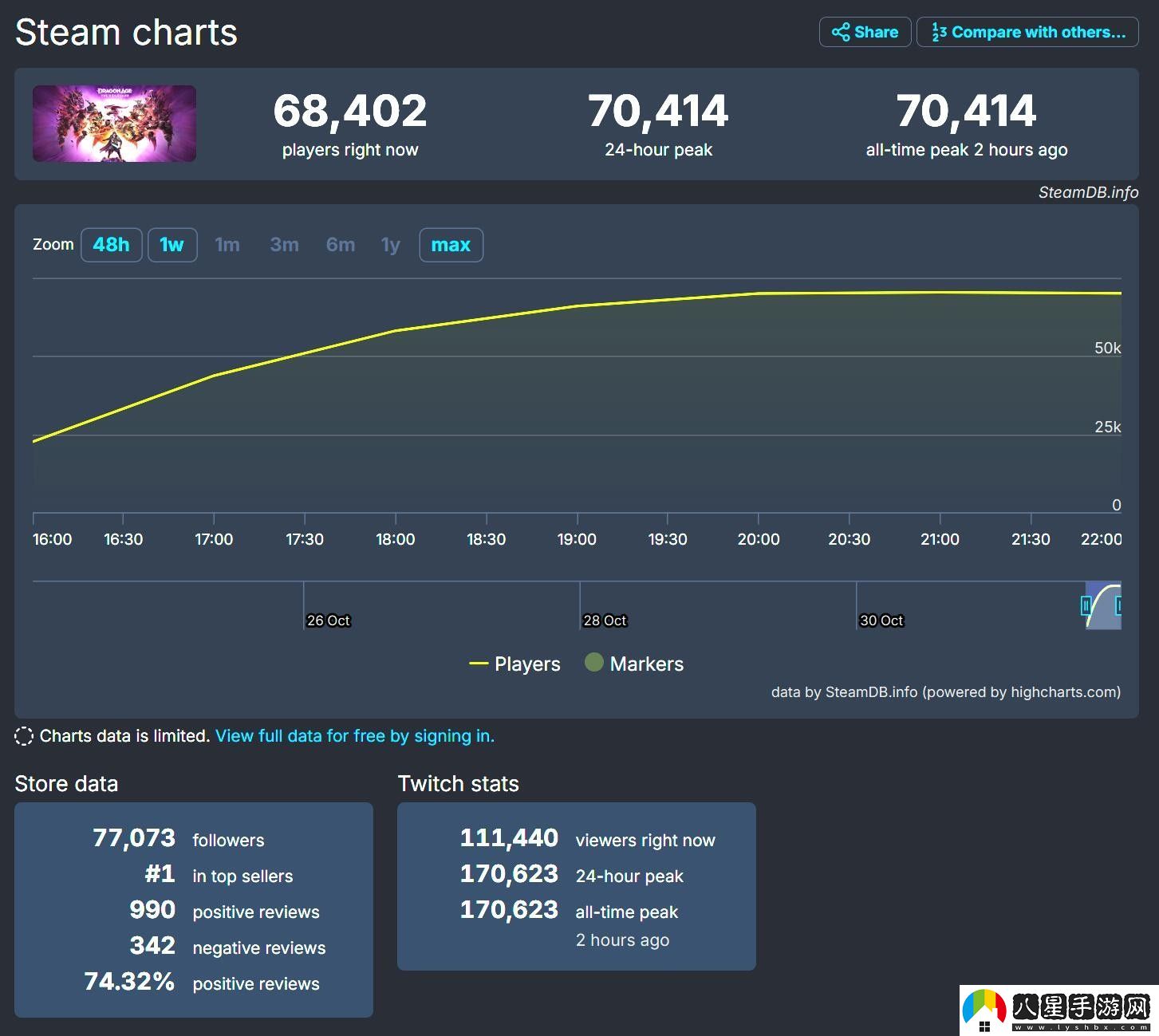The width and height of the screenshot is (1159, 1036).
Task: Toggle the Players series in legend
Action: [x=515, y=664]
